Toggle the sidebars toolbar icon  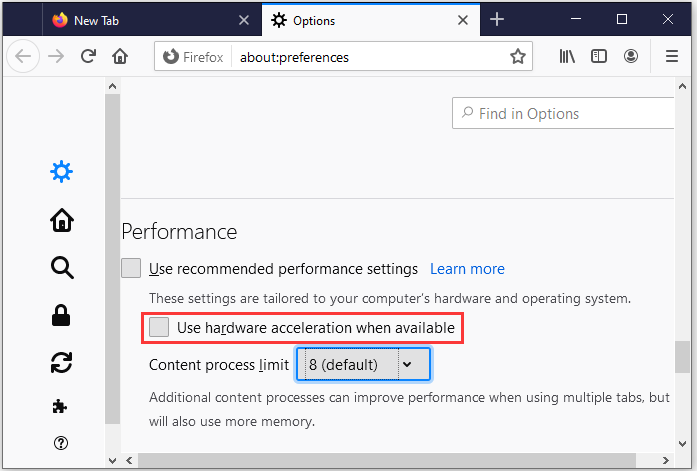599,56
